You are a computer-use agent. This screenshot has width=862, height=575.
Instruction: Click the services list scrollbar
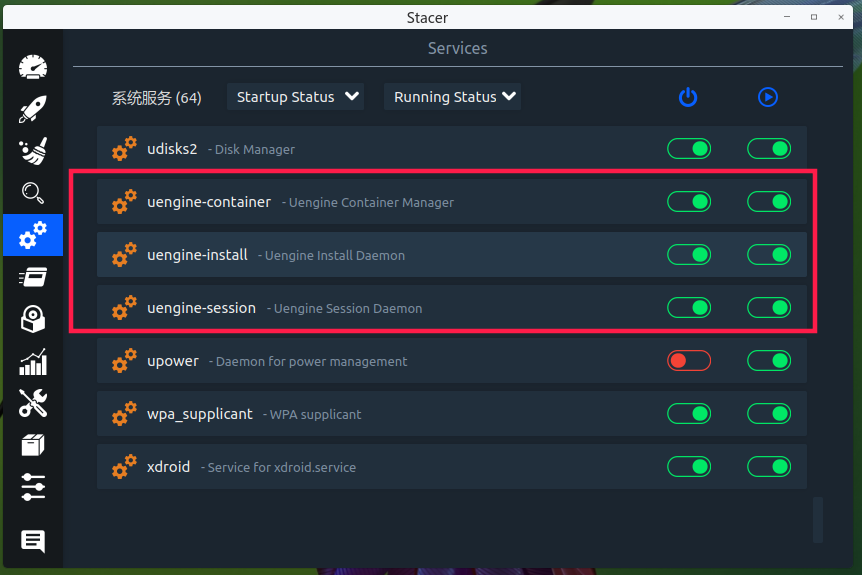coord(818,519)
